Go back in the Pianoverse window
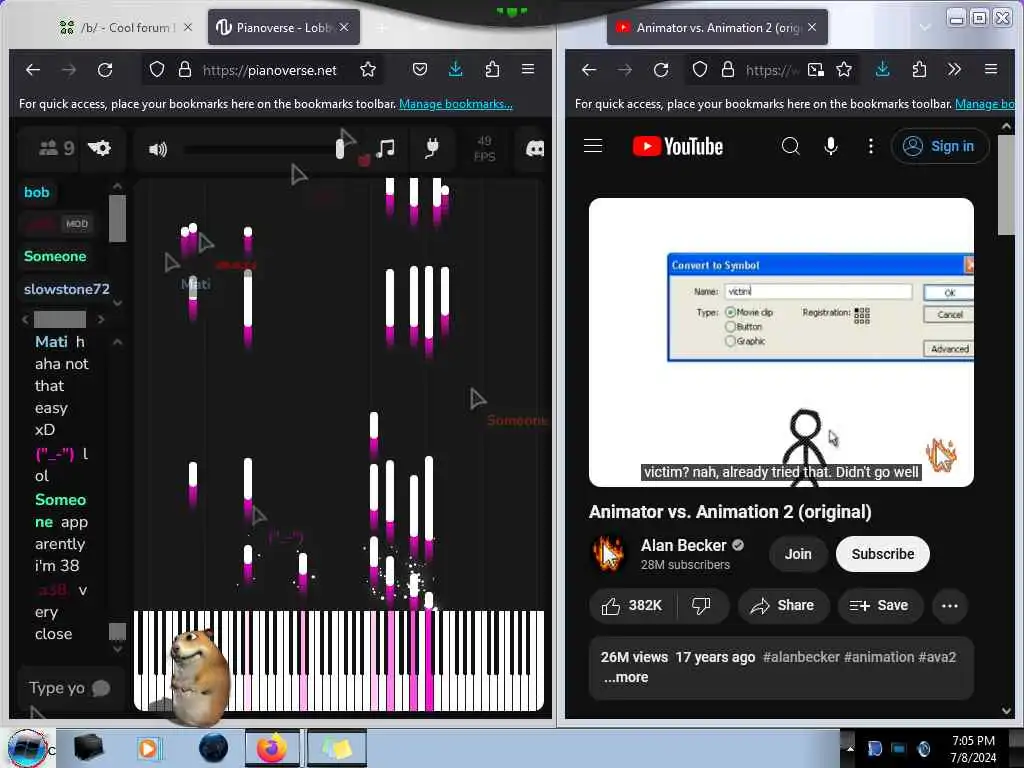Viewport: 1024px width, 768px height. click(x=33, y=69)
